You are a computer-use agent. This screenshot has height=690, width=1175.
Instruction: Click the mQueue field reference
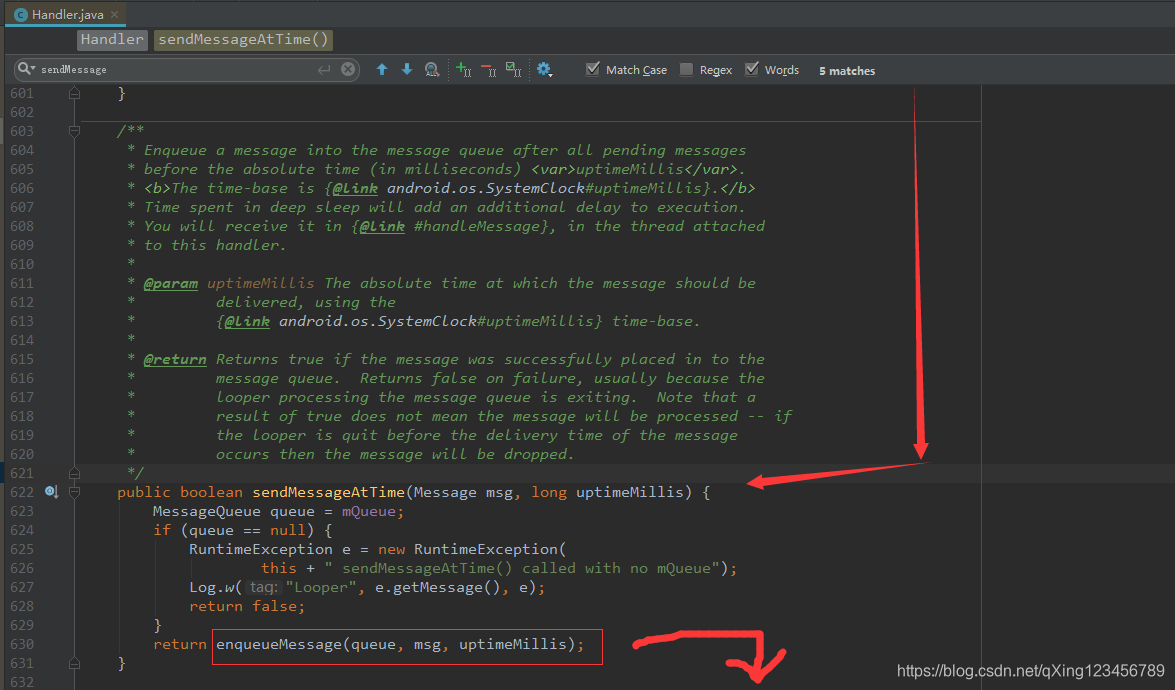click(x=369, y=512)
